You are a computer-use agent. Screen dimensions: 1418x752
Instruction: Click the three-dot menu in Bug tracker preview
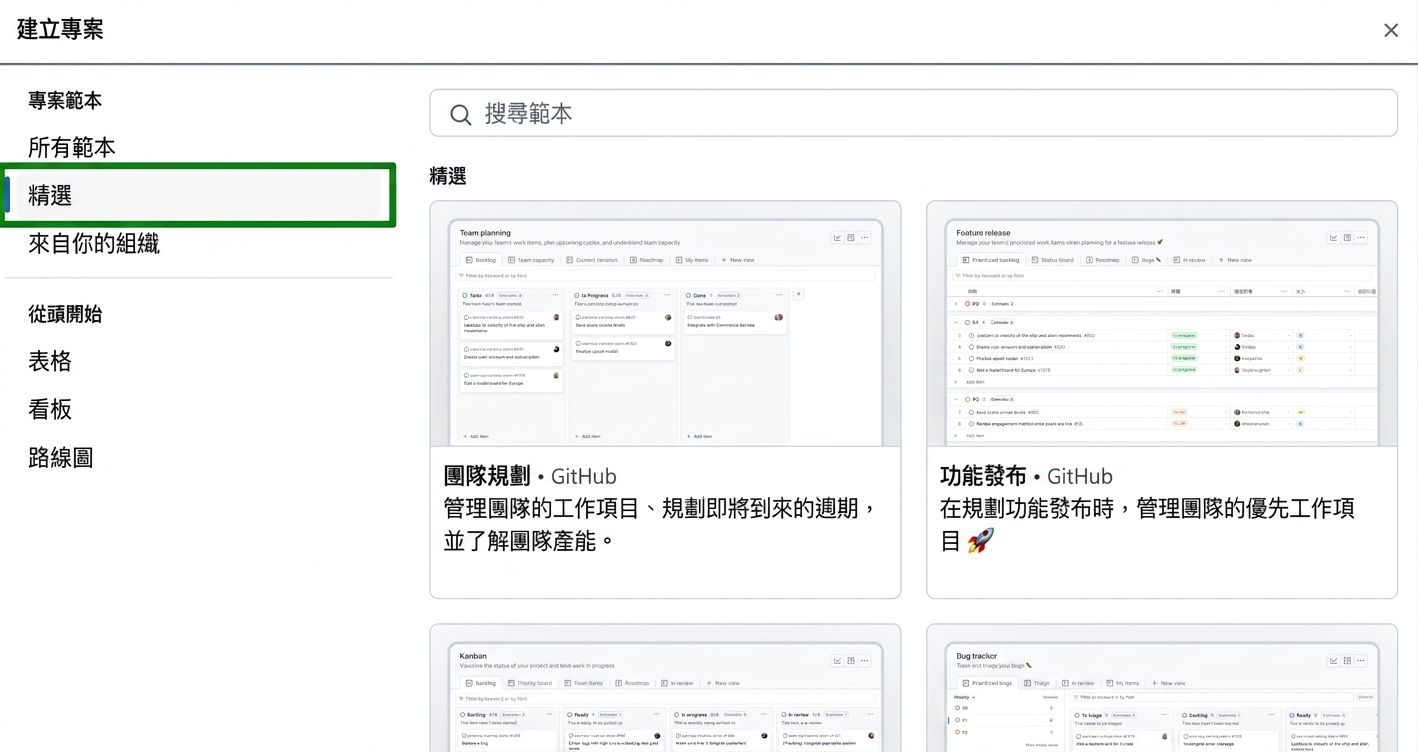pos(1362,661)
